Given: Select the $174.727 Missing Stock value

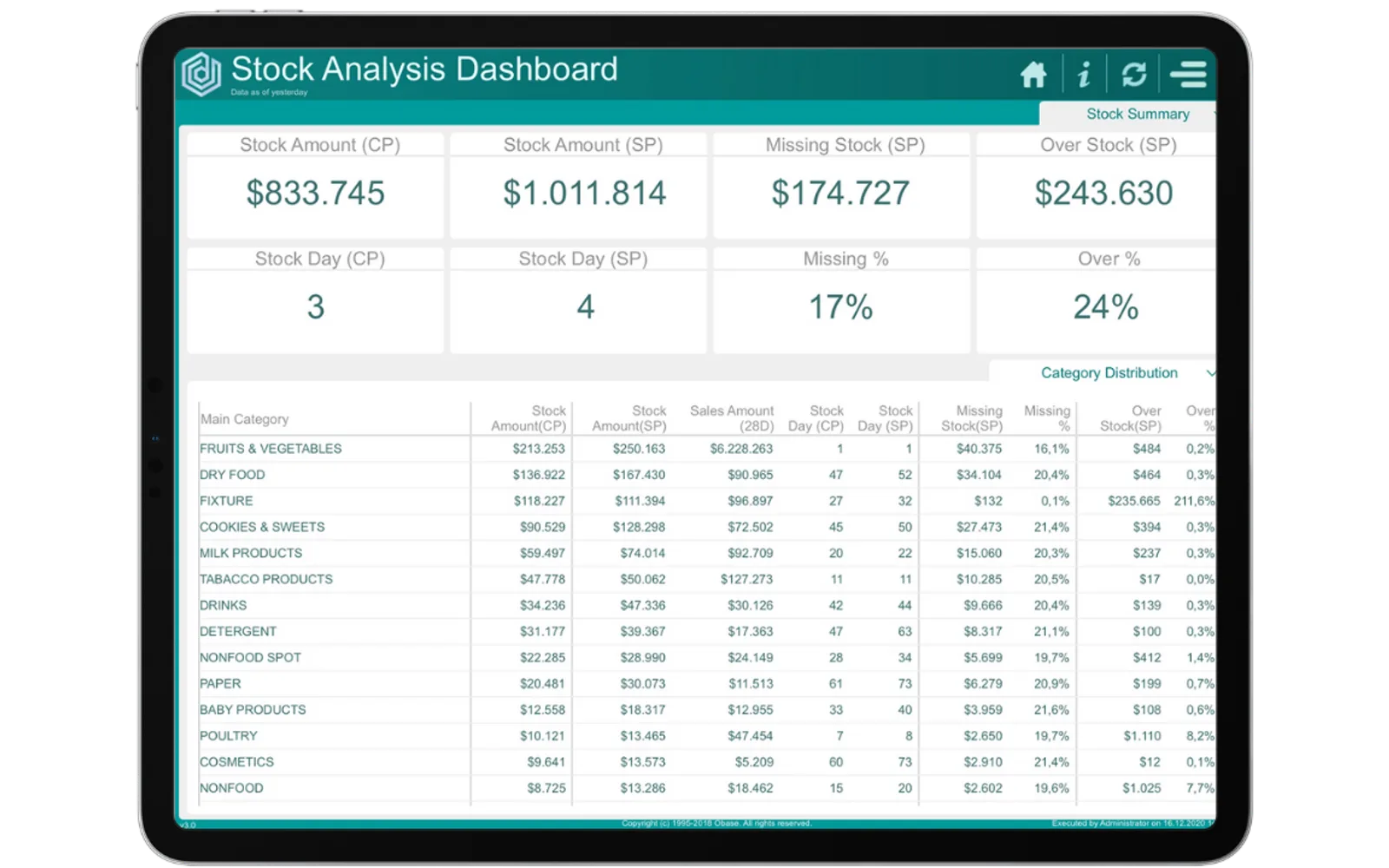Looking at the screenshot, I should 840,193.
